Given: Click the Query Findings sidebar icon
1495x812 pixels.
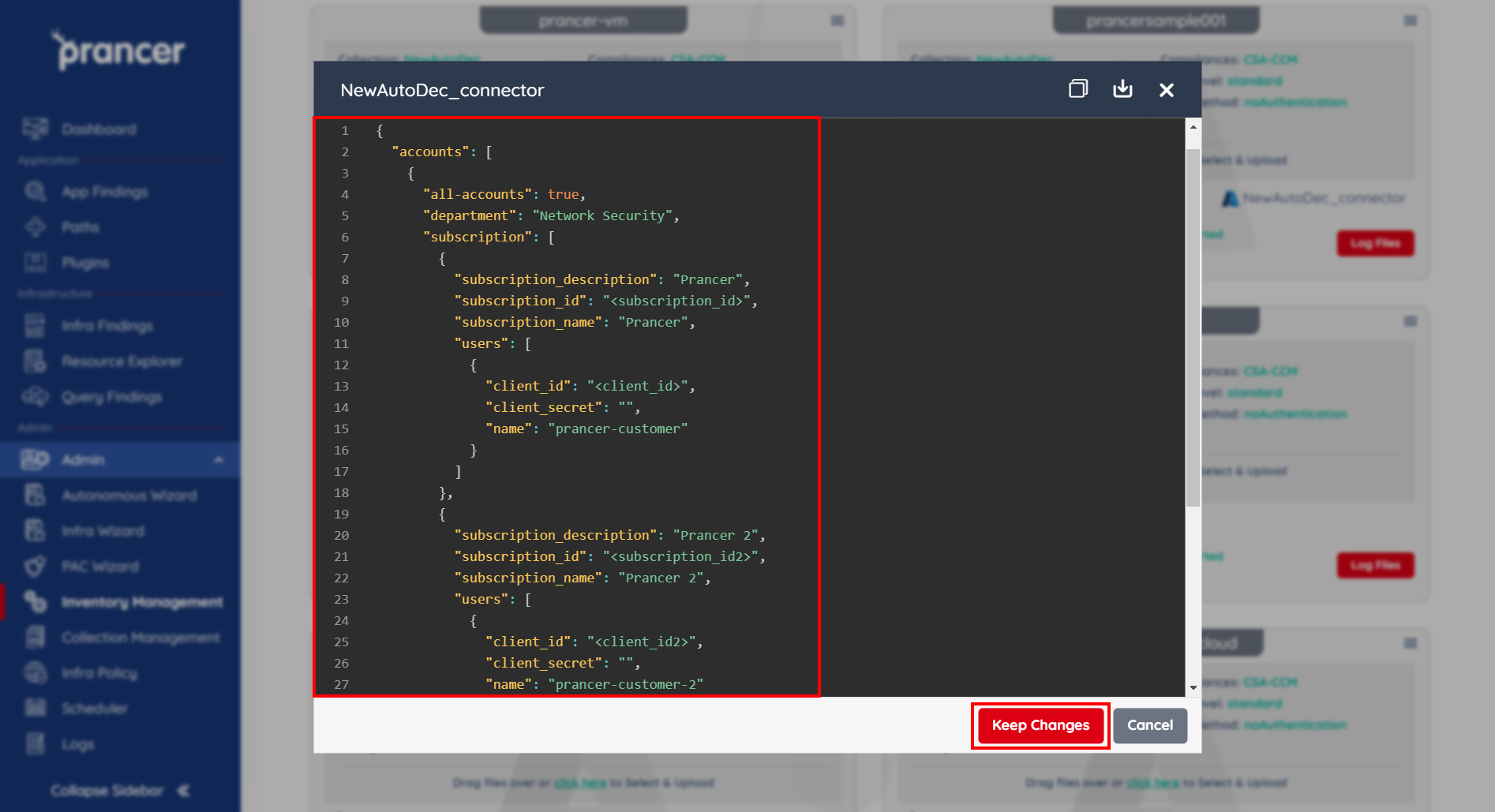Looking at the screenshot, I should [x=36, y=396].
